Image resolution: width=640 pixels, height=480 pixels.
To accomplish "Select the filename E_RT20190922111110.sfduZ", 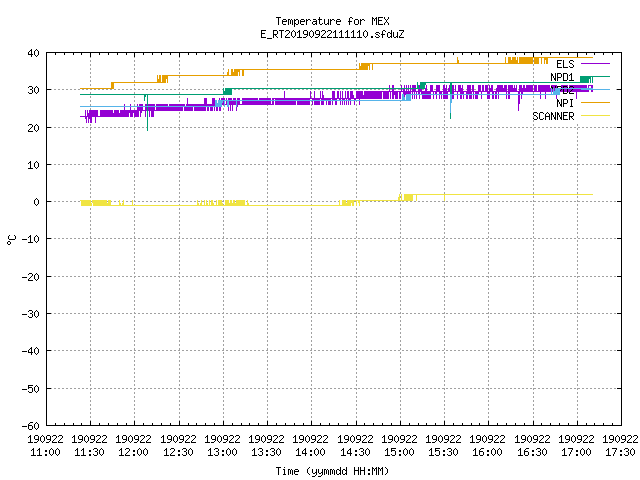I will [x=332, y=34].
